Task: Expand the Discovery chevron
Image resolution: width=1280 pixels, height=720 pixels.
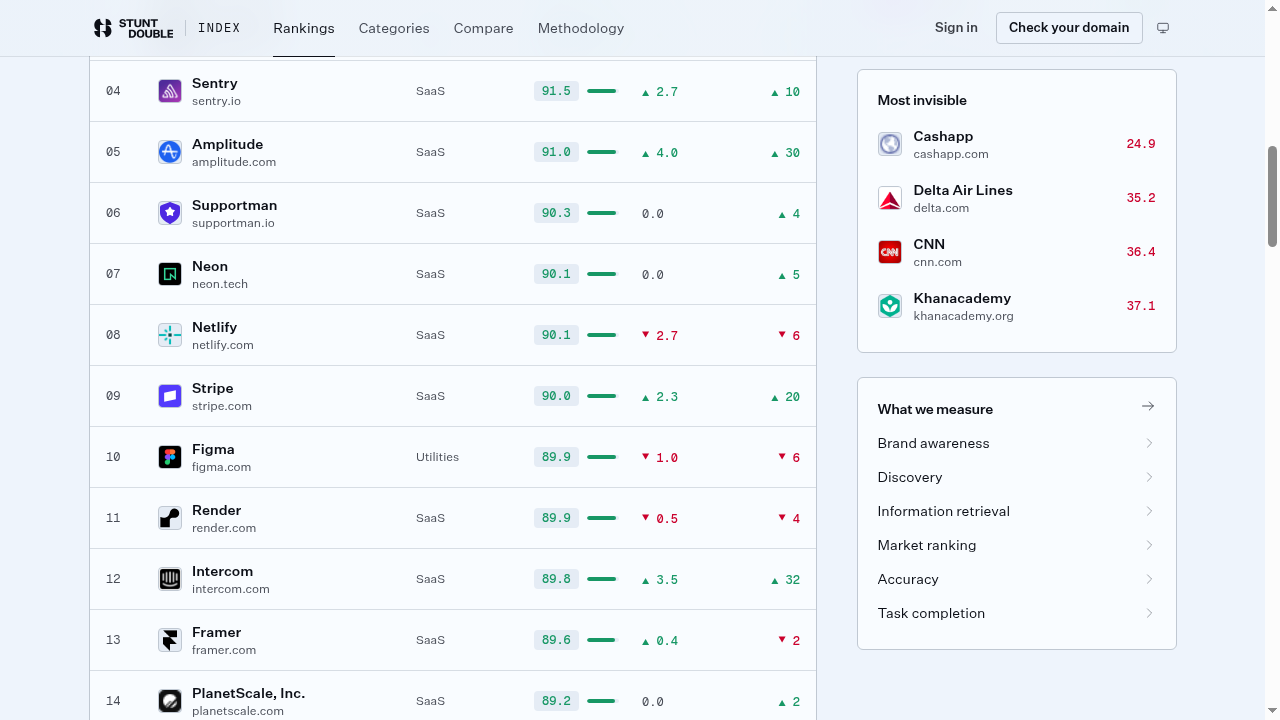Action: 1149,477
